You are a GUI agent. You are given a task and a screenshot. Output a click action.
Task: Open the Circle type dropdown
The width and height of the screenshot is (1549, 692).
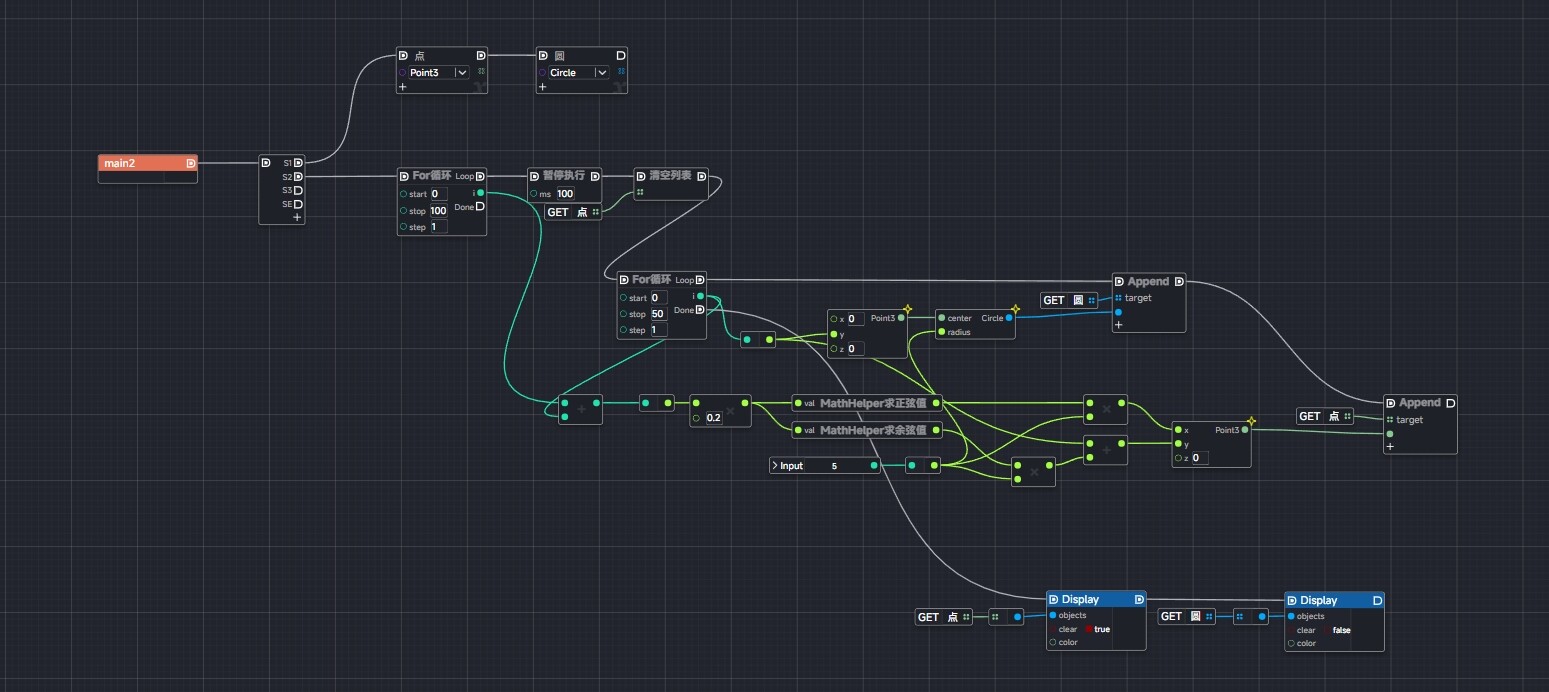(600, 73)
